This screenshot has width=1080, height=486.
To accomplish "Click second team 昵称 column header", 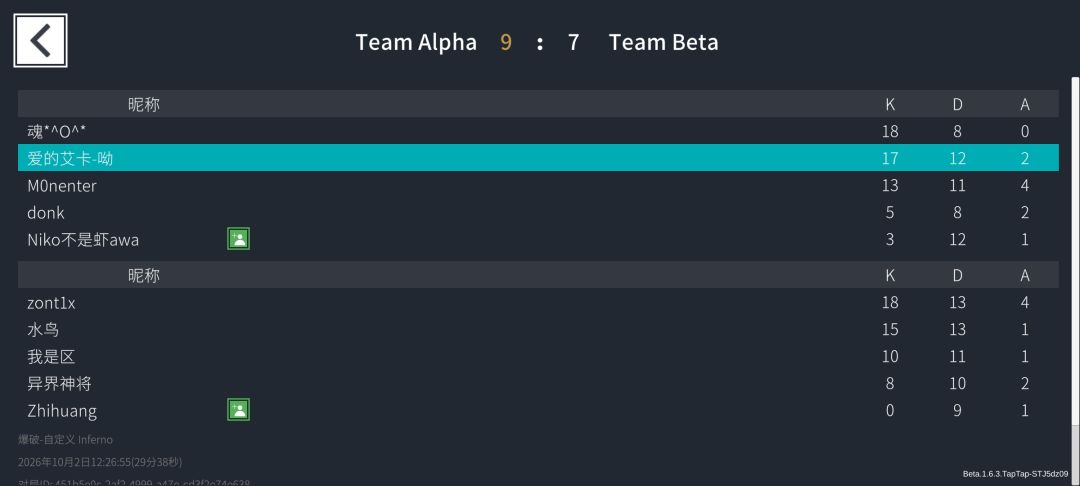I will pyautogui.click(x=143, y=275).
